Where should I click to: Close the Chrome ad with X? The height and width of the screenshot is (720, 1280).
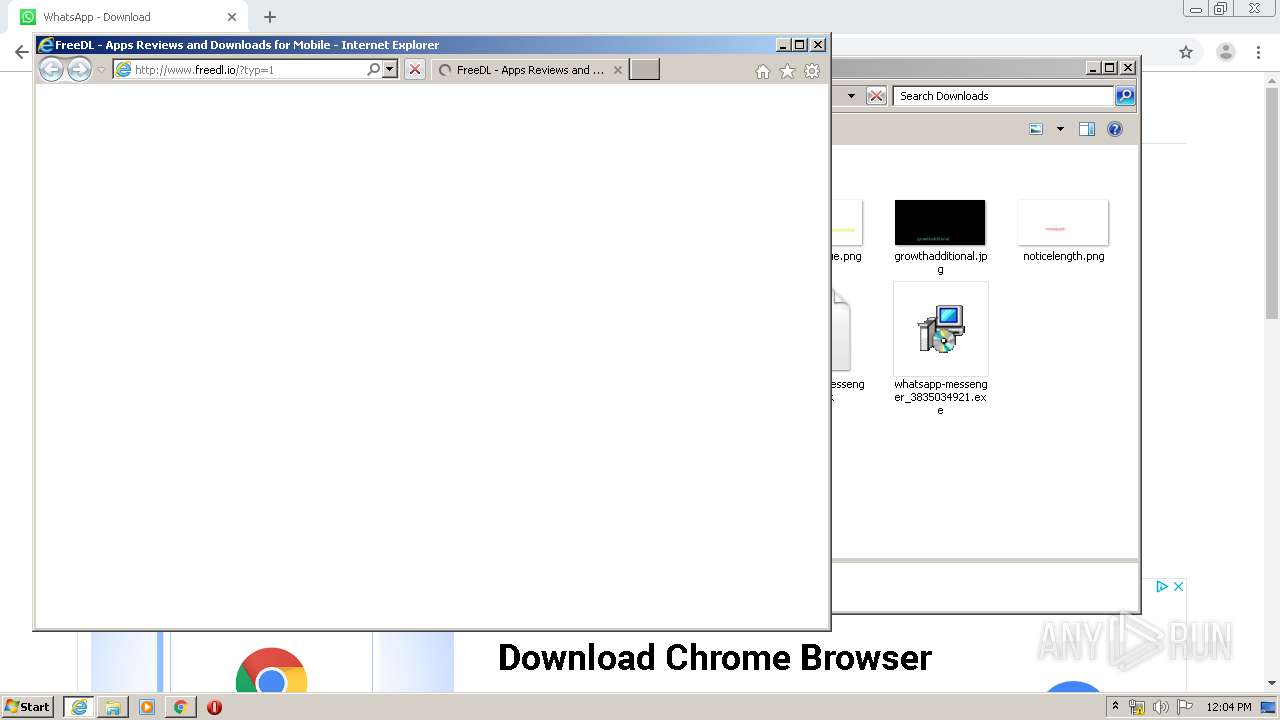point(1178,587)
